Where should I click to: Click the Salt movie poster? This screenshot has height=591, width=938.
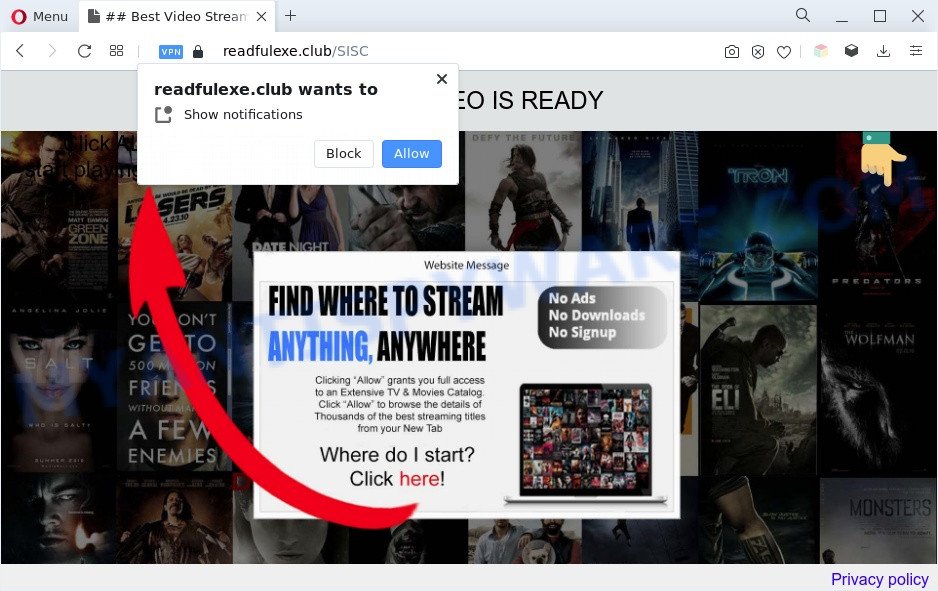coord(59,388)
